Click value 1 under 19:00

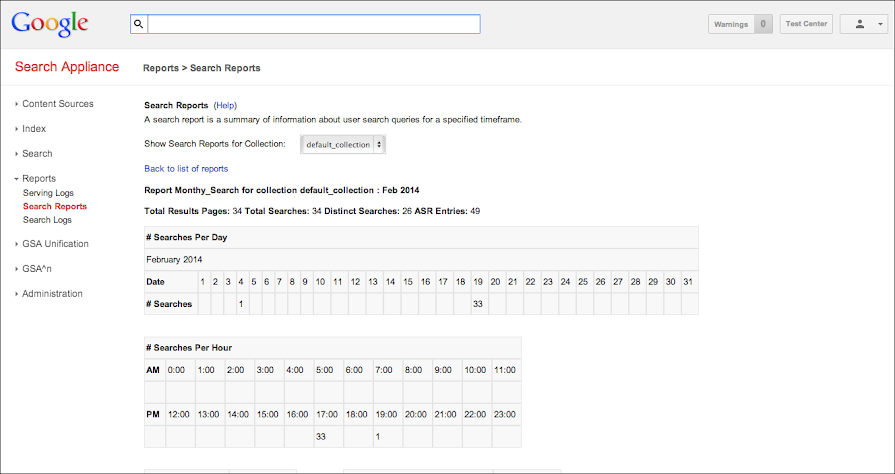pyautogui.click(x=386, y=436)
